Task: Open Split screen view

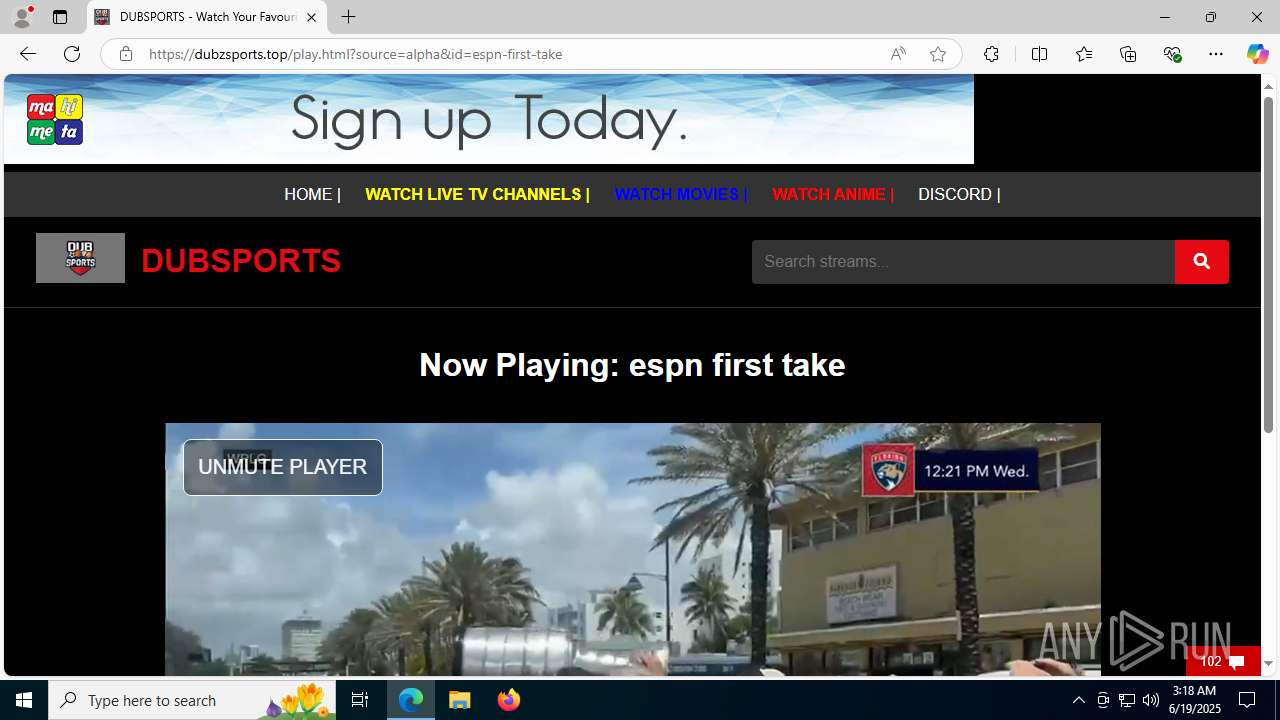Action: pyautogui.click(x=1039, y=54)
